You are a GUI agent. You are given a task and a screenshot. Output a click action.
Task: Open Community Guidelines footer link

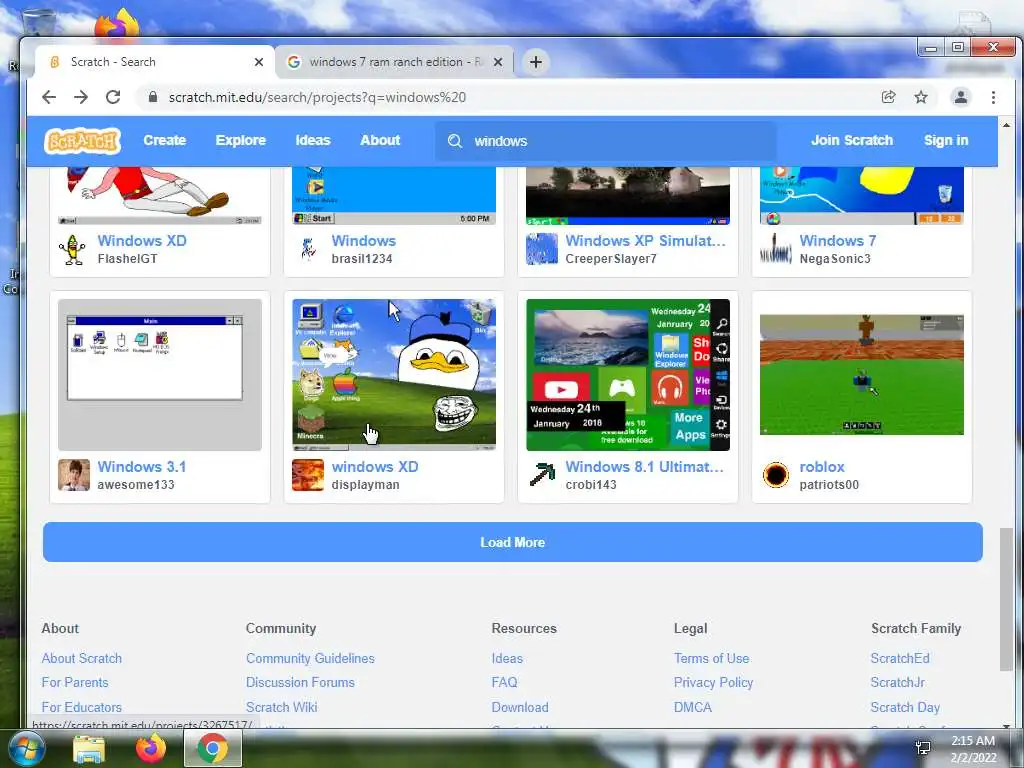[x=310, y=658]
